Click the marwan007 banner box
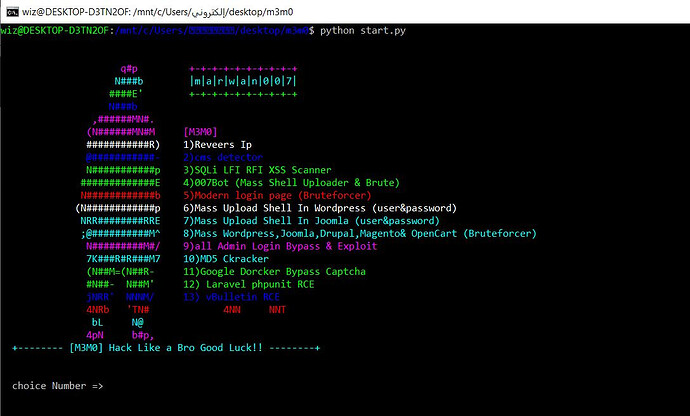 pos(243,80)
